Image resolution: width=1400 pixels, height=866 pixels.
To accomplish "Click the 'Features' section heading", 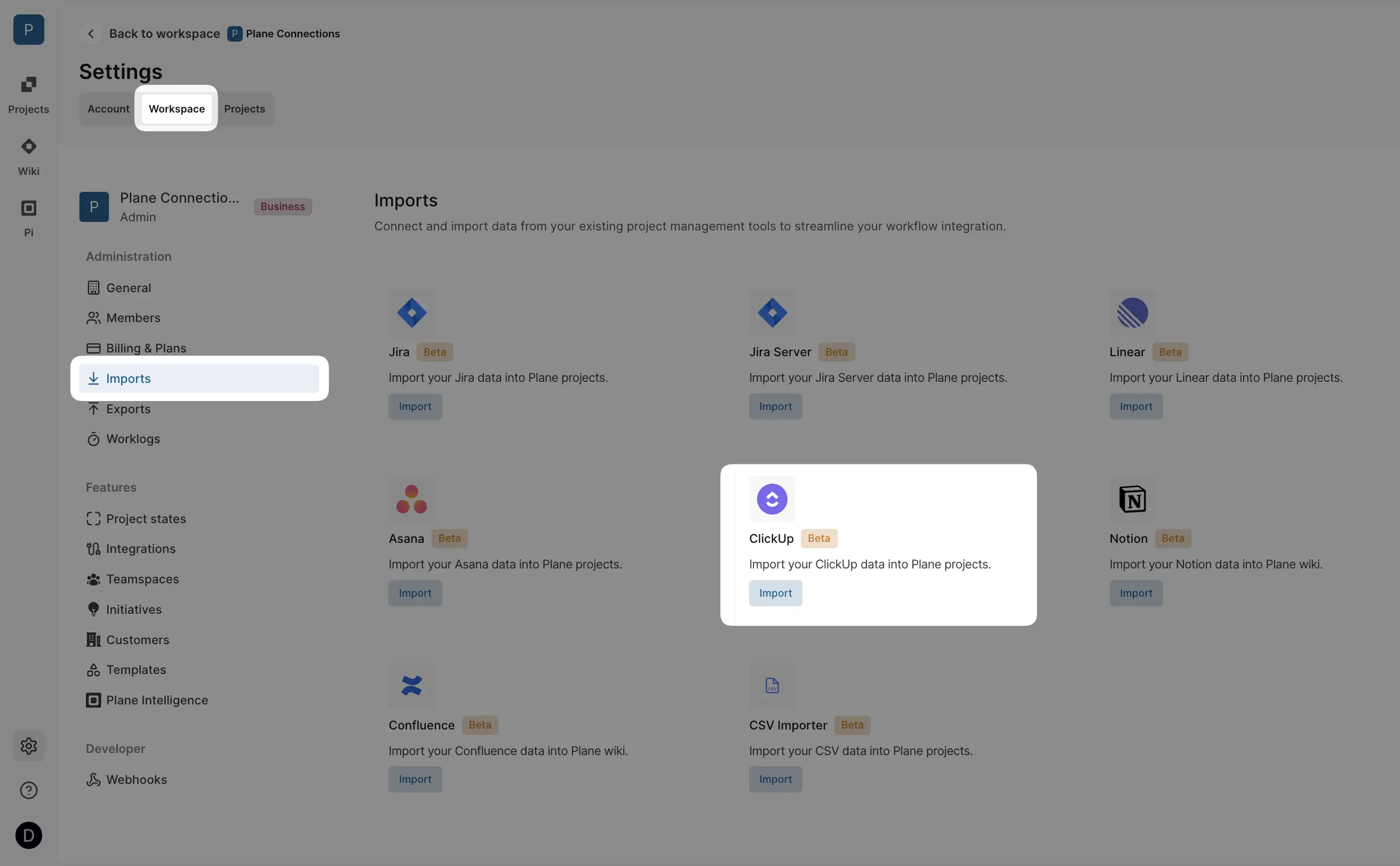I will click(111, 487).
